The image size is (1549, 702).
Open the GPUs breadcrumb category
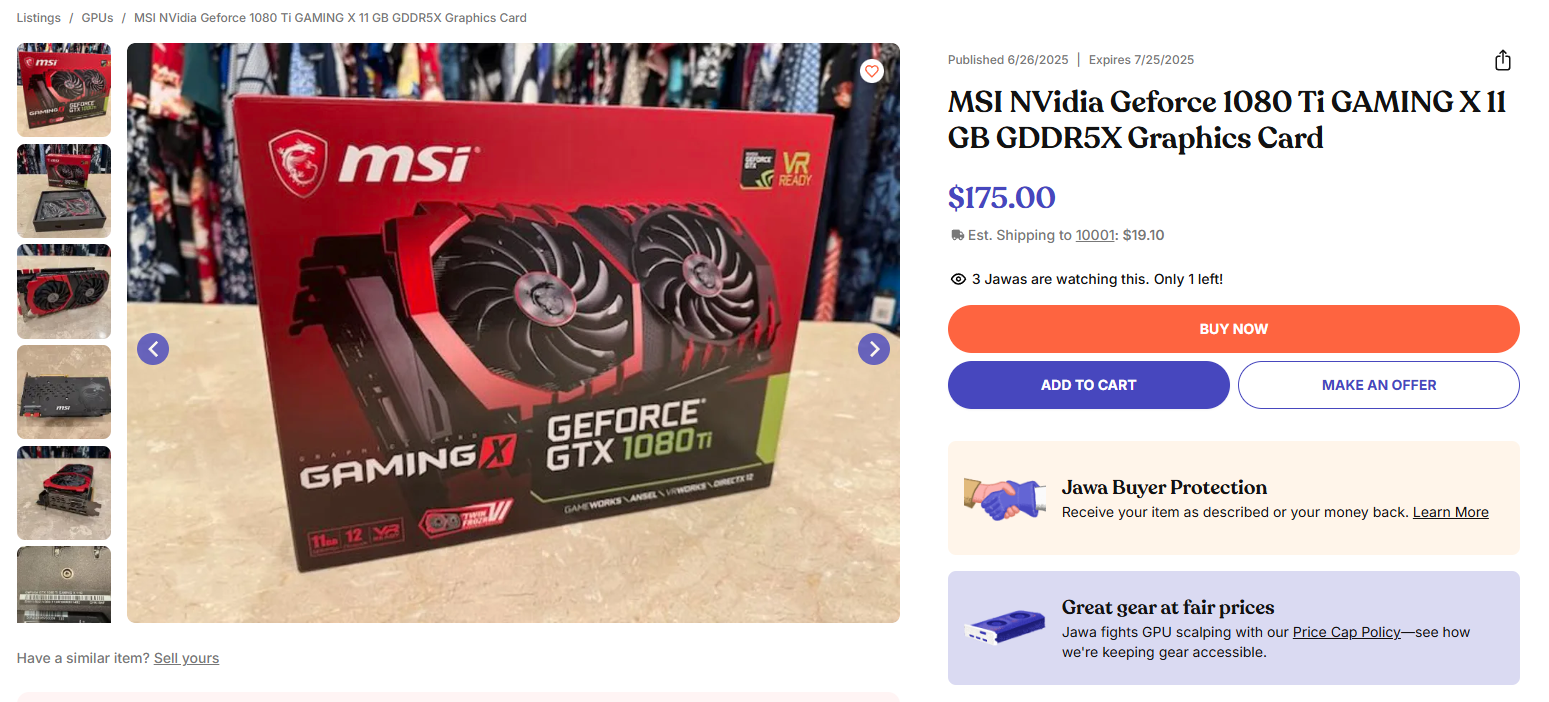97,18
